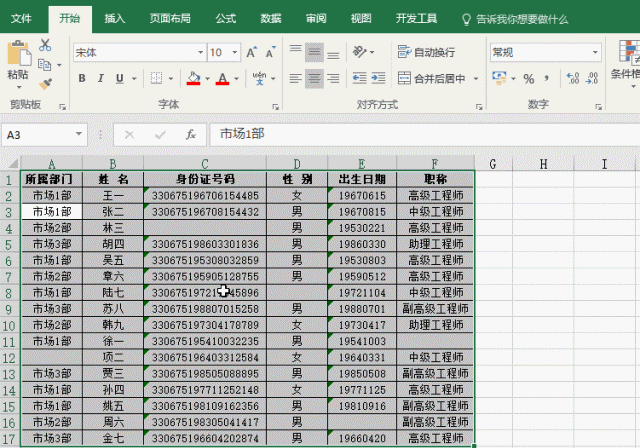640x448 pixels.
Task: Open conditional formatting 条件格式 icon
Action: (629, 61)
